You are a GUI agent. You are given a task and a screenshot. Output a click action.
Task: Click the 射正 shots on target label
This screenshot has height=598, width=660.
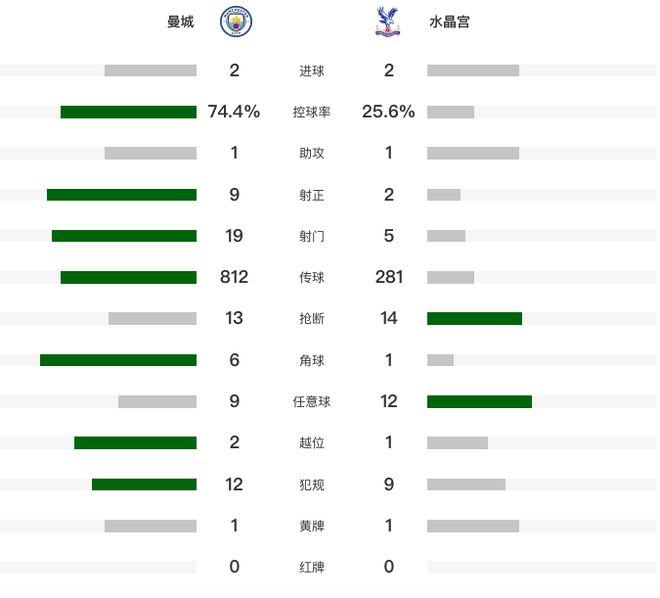(x=311, y=195)
